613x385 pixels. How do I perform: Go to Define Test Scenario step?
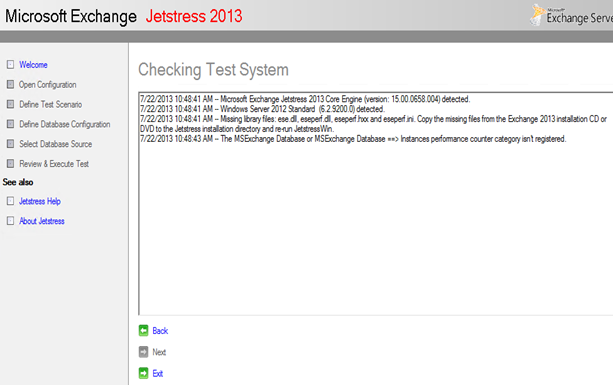[51, 104]
